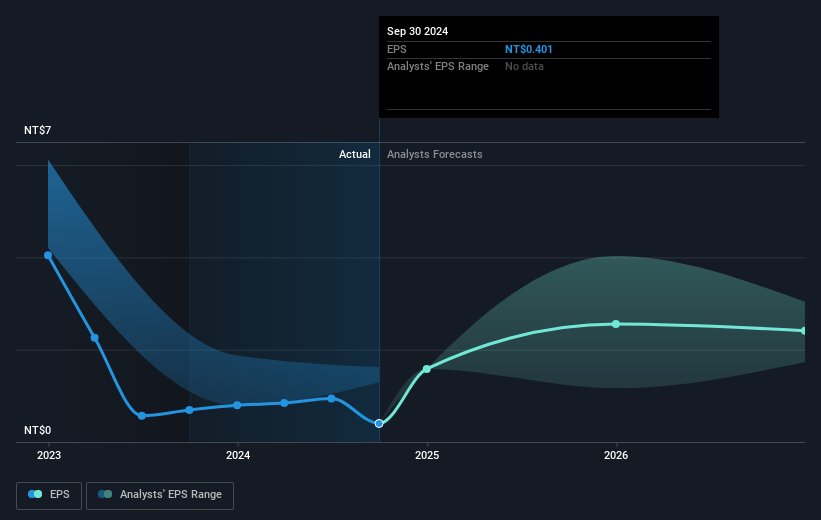Toggle the Analysts' EPS Range legend button
Screen dimensions: 821x520
[160, 495]
